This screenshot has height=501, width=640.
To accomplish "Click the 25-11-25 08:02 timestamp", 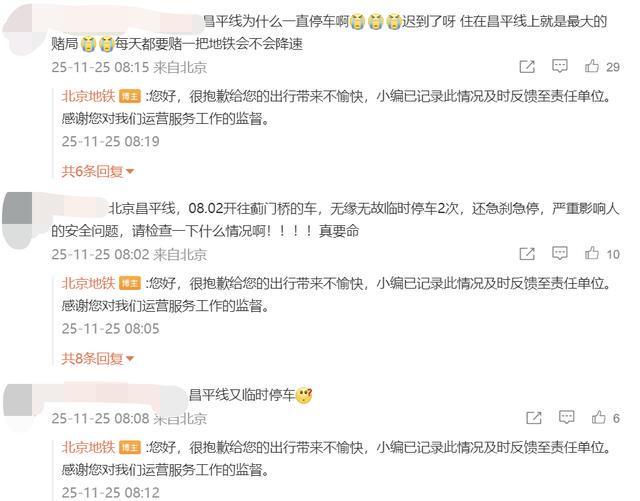I will click(x=100, y=254).
